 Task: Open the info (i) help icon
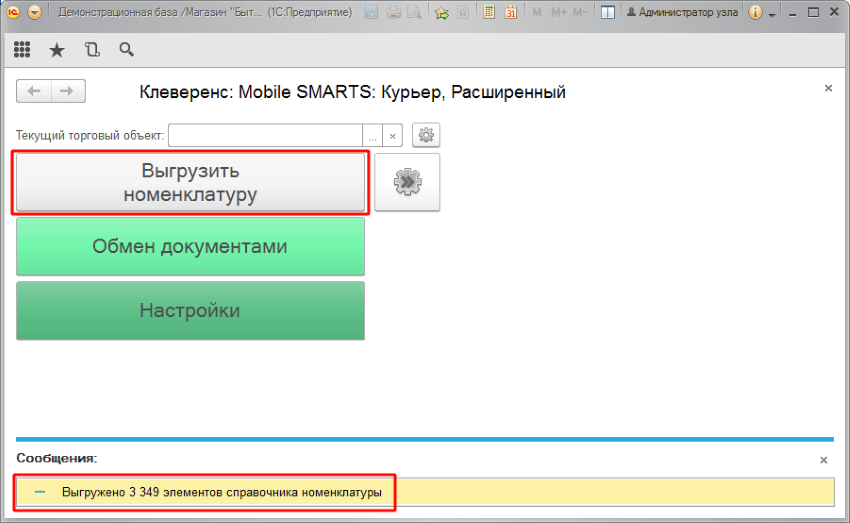click(755, 12)
